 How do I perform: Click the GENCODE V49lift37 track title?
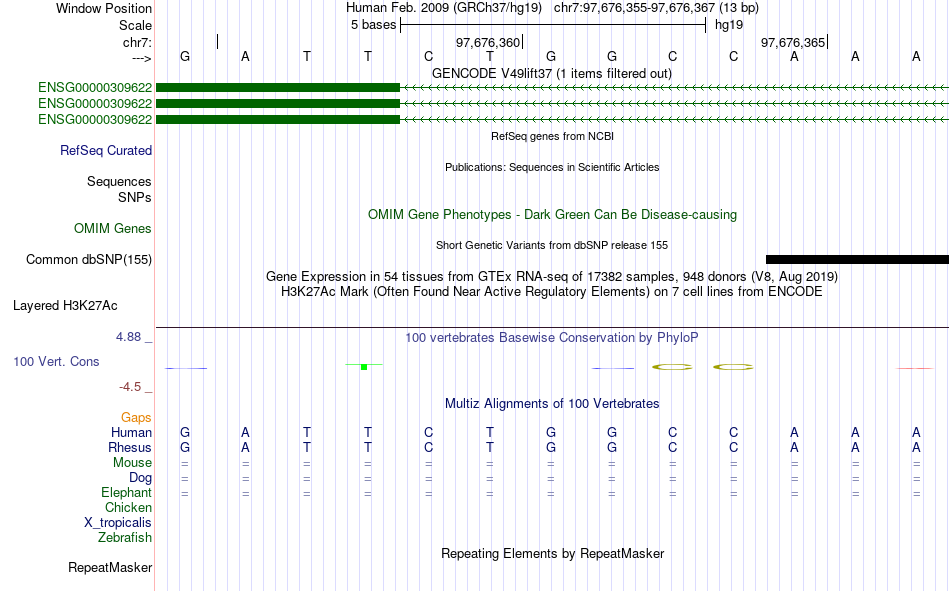[x=552, y=73]
